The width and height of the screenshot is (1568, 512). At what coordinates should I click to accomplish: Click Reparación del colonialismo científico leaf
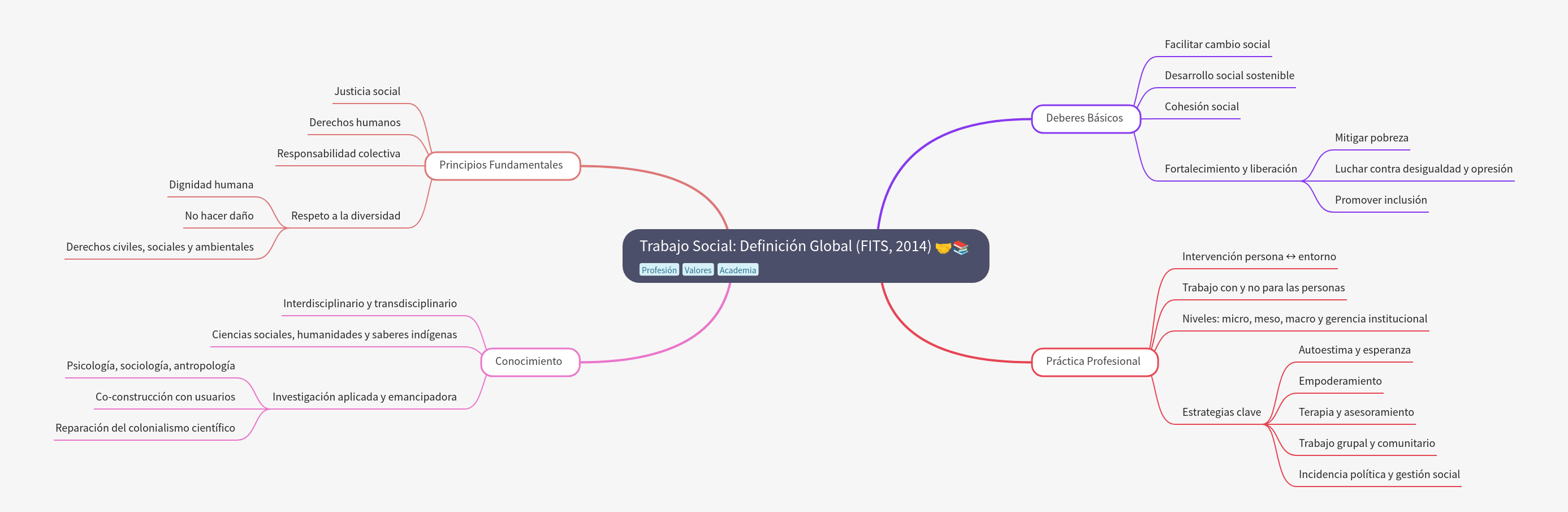pyautogui.click(x=145, y=428)
